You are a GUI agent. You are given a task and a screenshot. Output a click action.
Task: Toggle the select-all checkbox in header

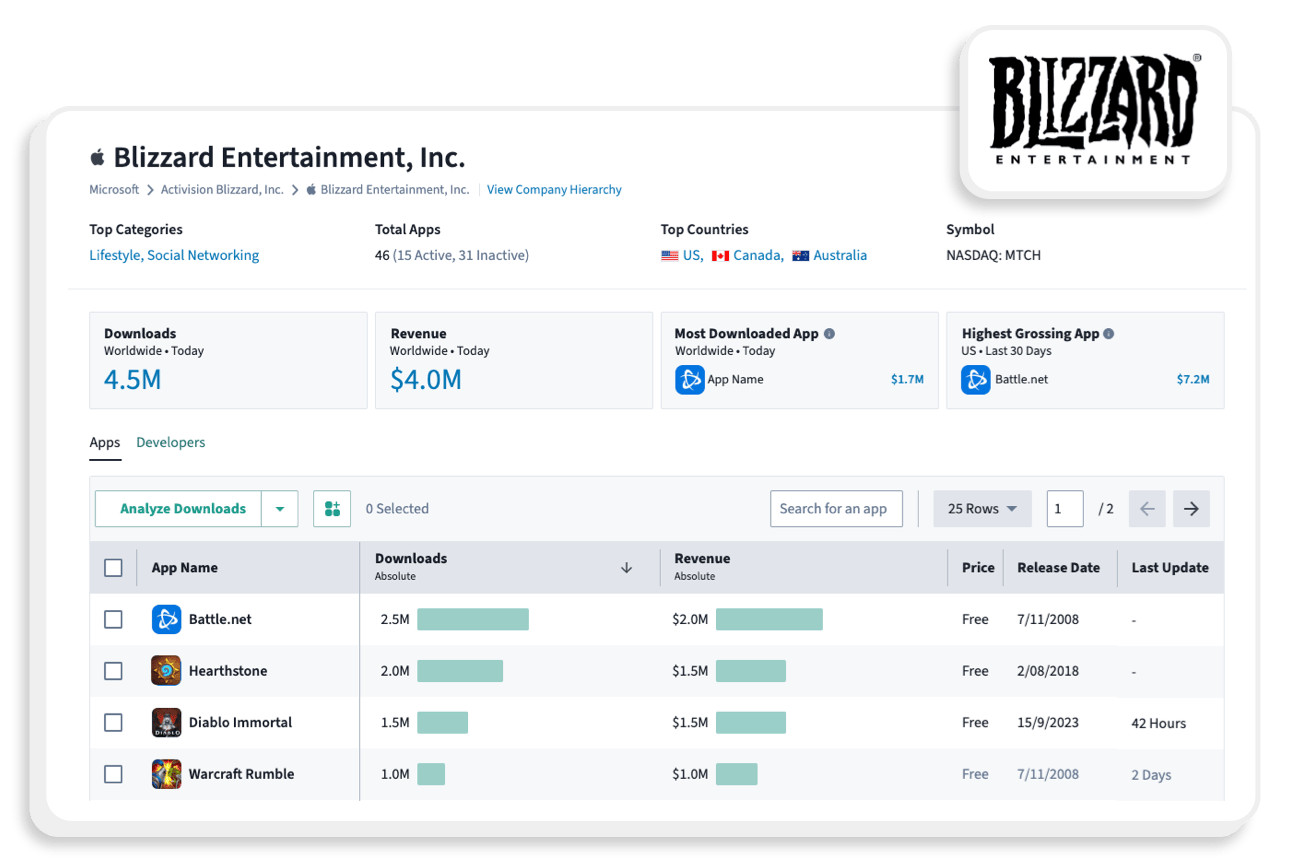[113, 567]
